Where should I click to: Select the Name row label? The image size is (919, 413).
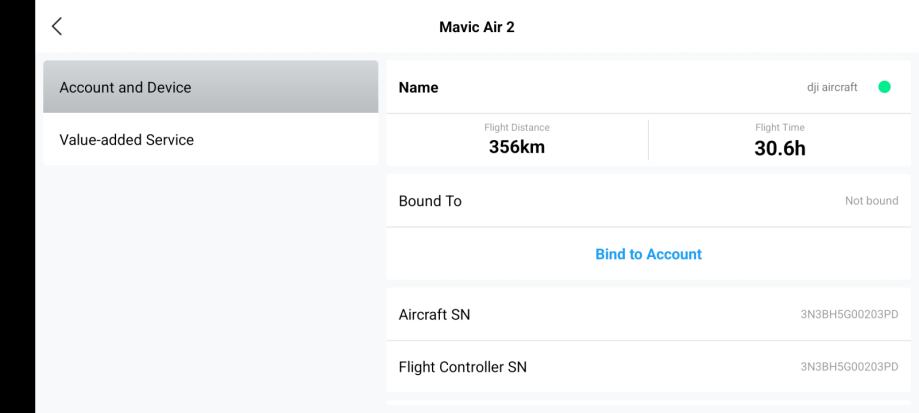pyautogui.click(x=418, y=87)
